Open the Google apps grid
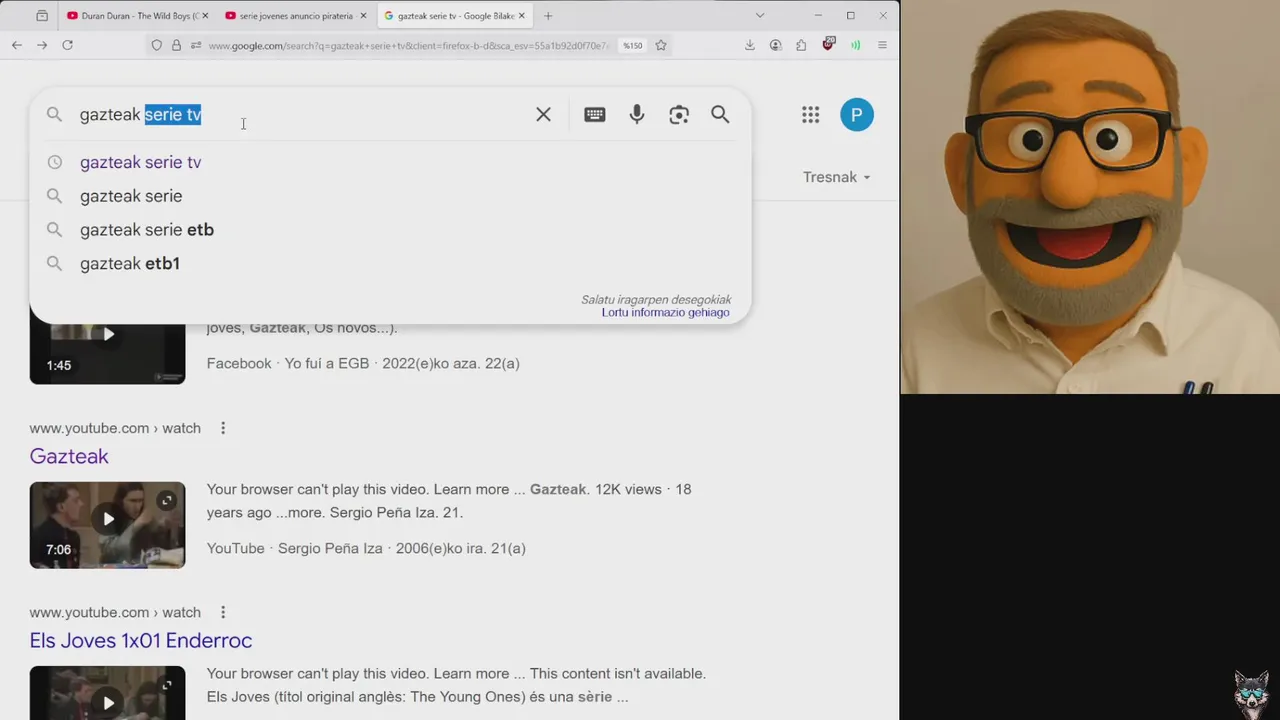This screenshot has width=1280, height=720. point(811,115)
